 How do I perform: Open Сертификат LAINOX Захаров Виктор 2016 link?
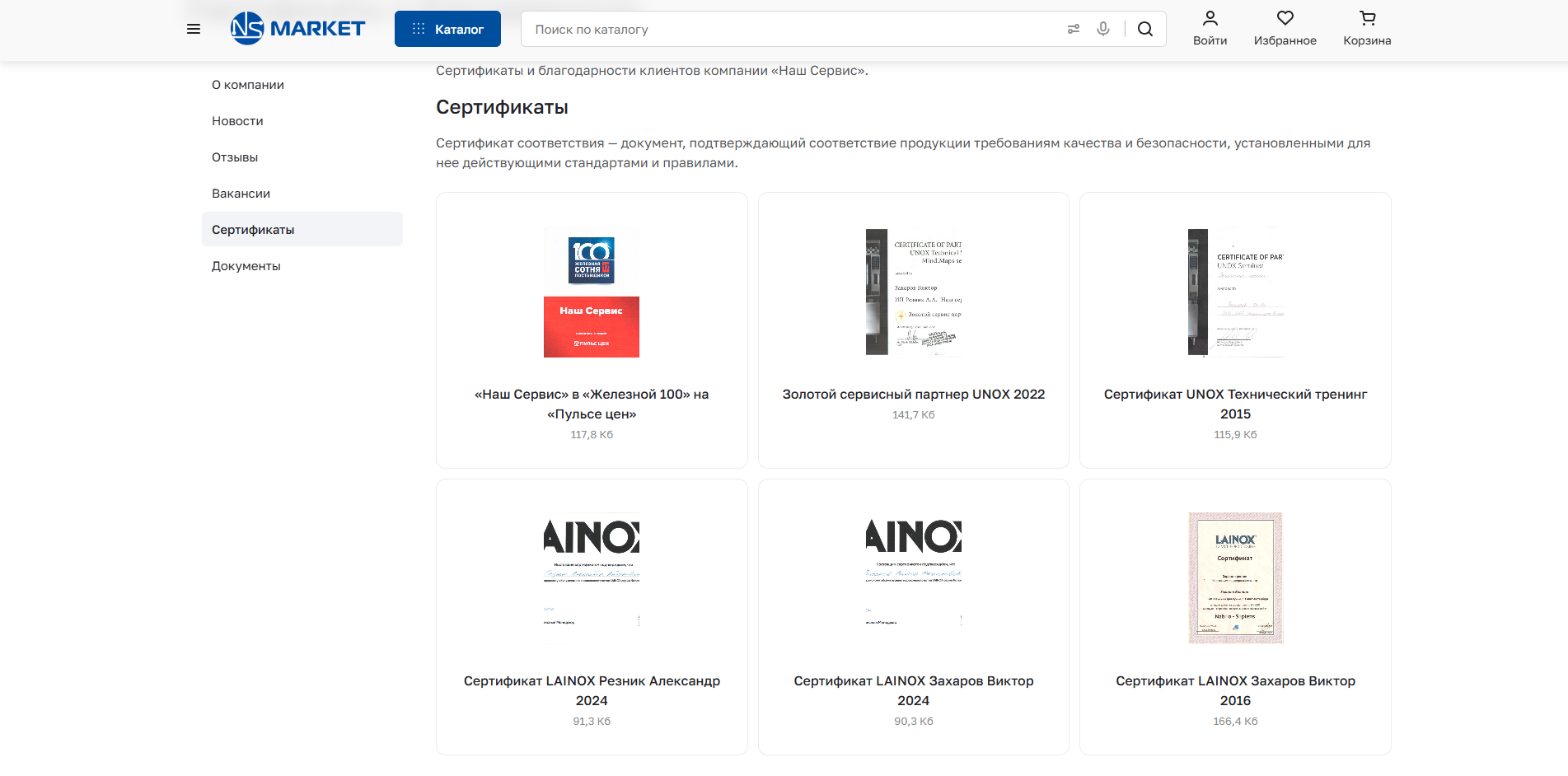coord(1236,691)
